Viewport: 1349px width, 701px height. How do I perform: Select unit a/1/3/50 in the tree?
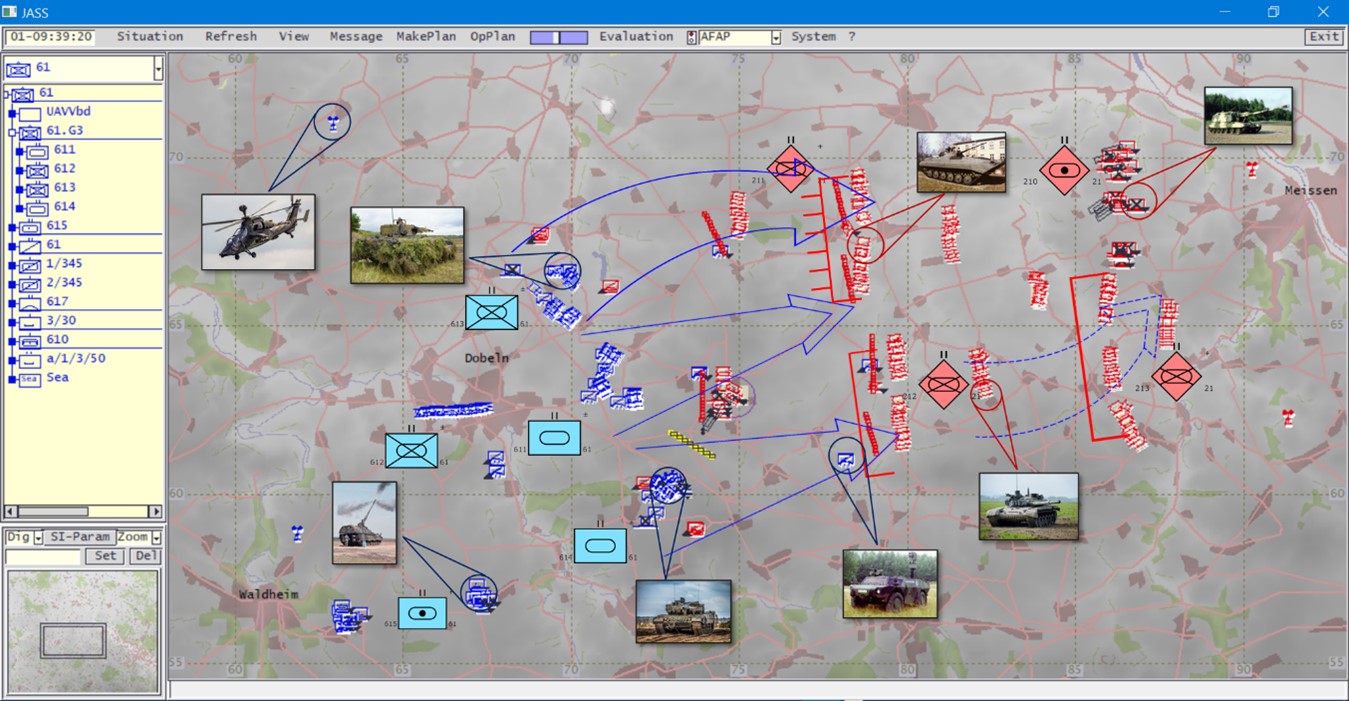point(76,358)
